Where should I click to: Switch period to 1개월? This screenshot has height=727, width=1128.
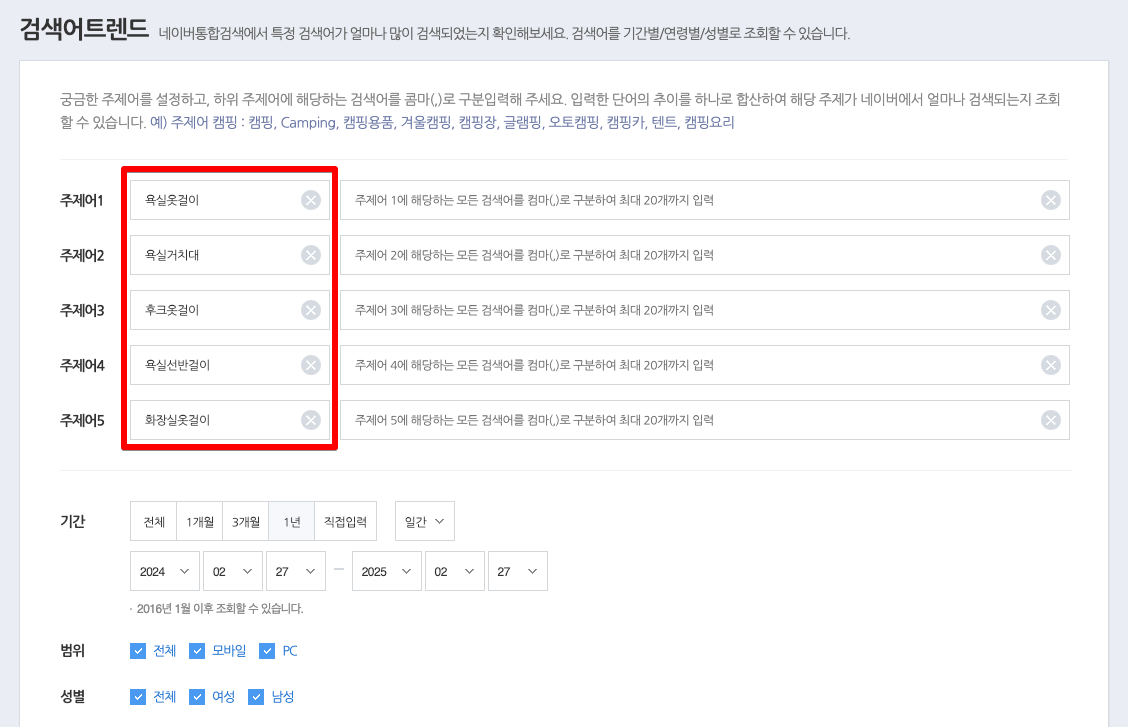click(x=198, y=520)
